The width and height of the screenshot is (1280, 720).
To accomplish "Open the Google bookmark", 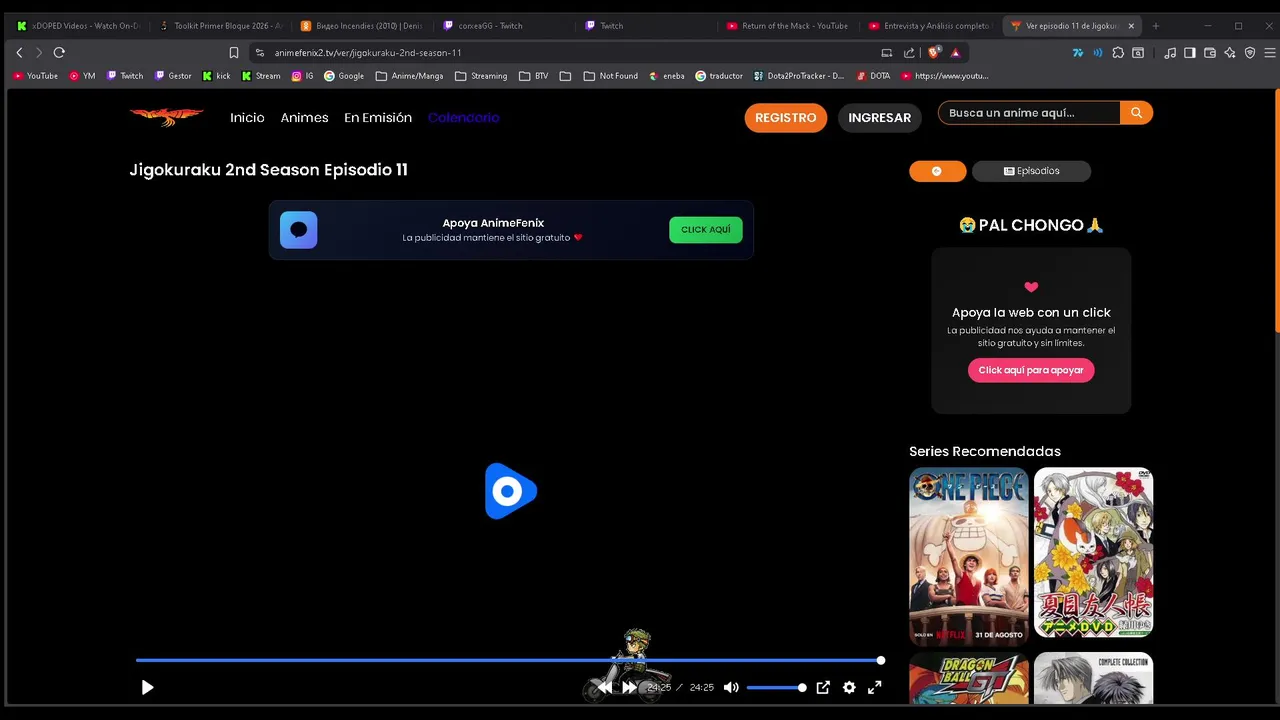I will click(x=343, y=76).
